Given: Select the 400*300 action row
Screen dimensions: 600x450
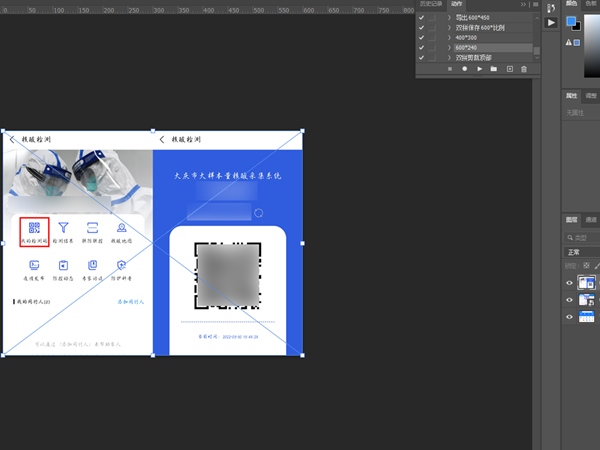Looking at the screenshot, I should coord(493,38).
